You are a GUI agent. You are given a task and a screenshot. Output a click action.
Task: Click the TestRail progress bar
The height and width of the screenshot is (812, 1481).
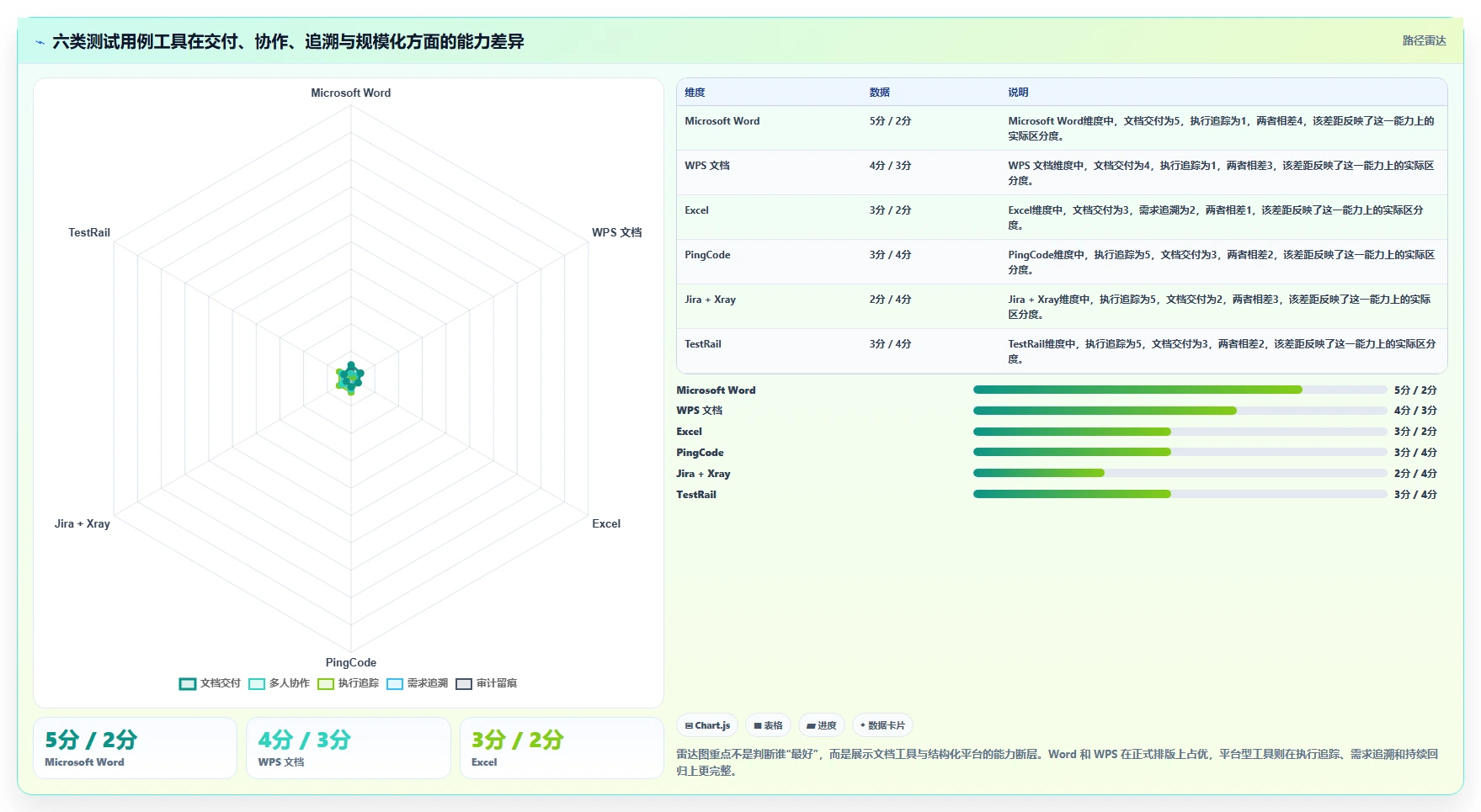click(1180, 494)
